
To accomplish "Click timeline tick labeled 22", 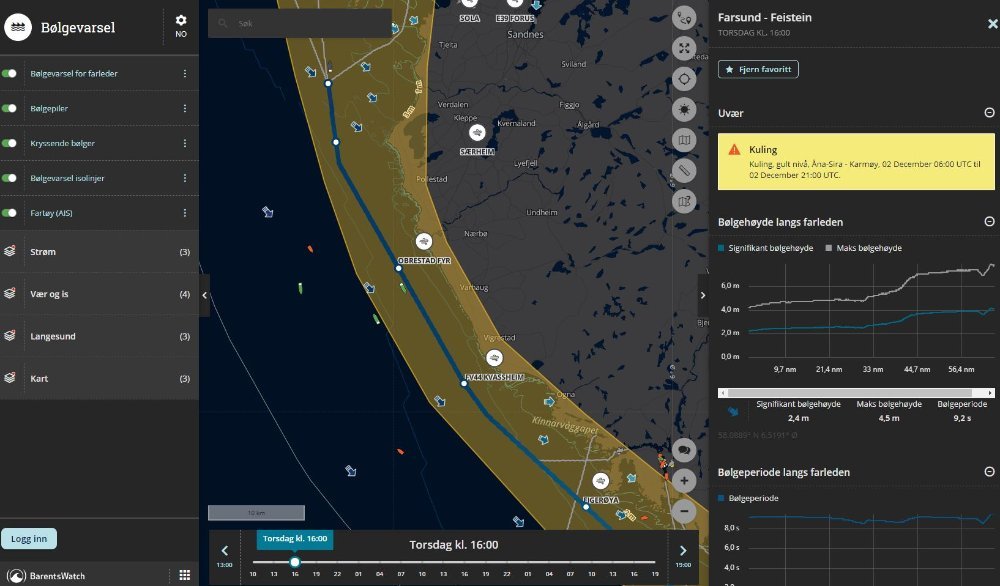I will (x=337, y=574).
